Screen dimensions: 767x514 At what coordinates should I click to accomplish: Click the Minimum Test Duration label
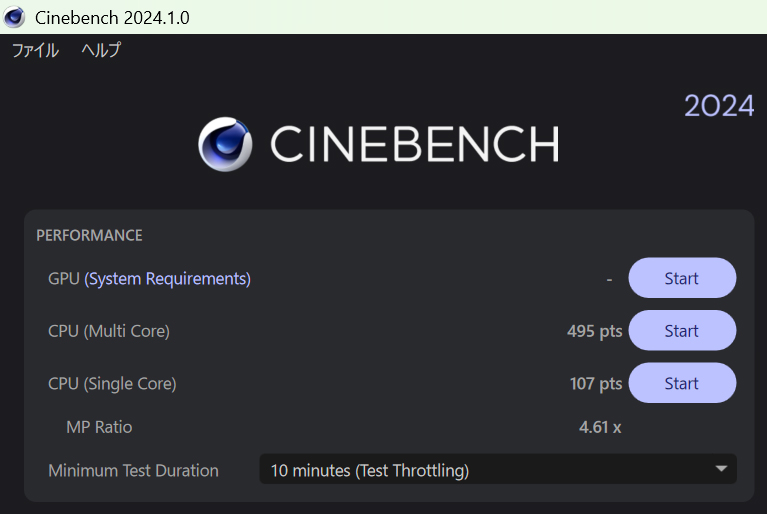pos(134,470)
